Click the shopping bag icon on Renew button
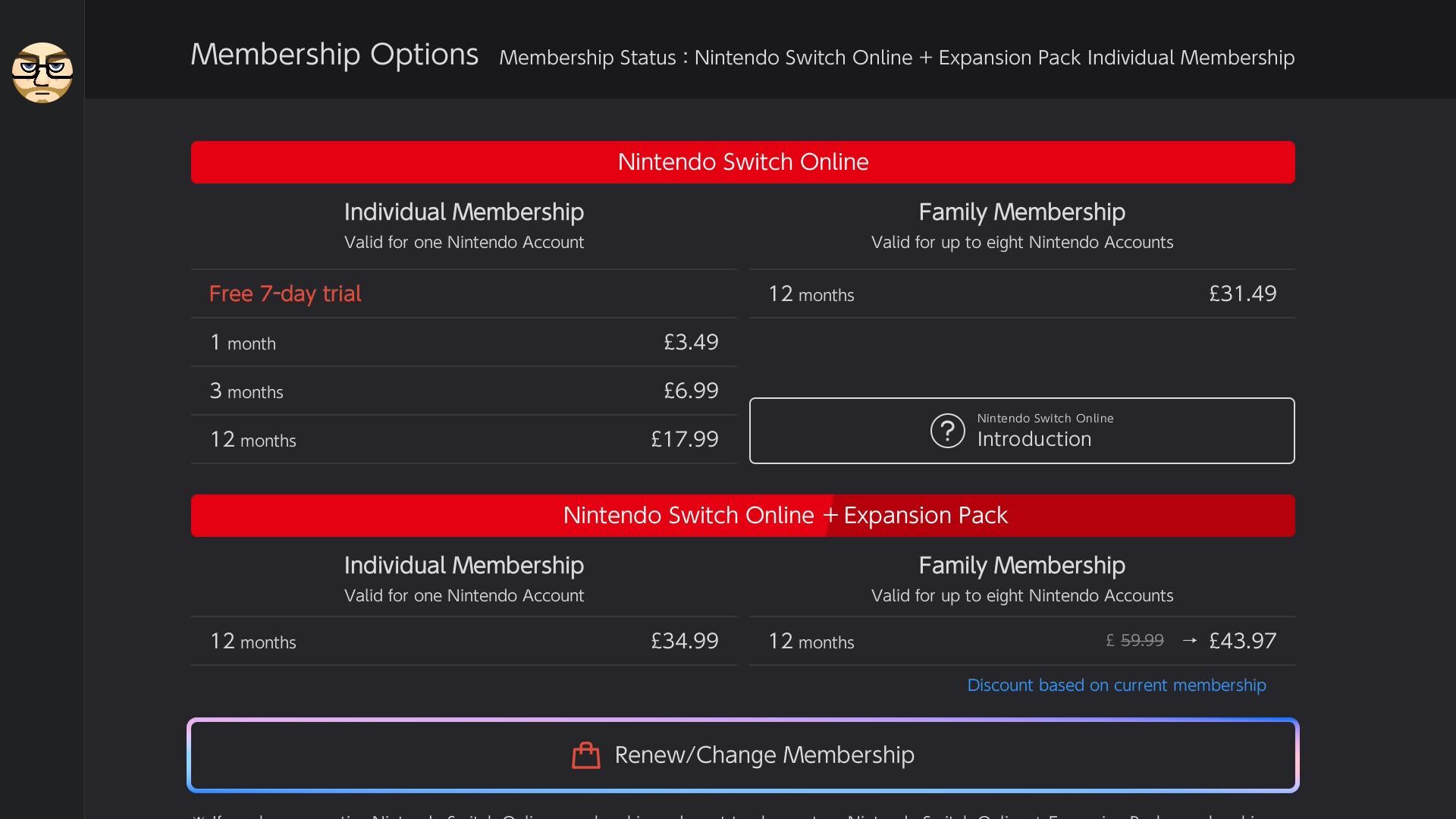The height and width of the screenshot is (819, 1456). [x=584, y=755]
